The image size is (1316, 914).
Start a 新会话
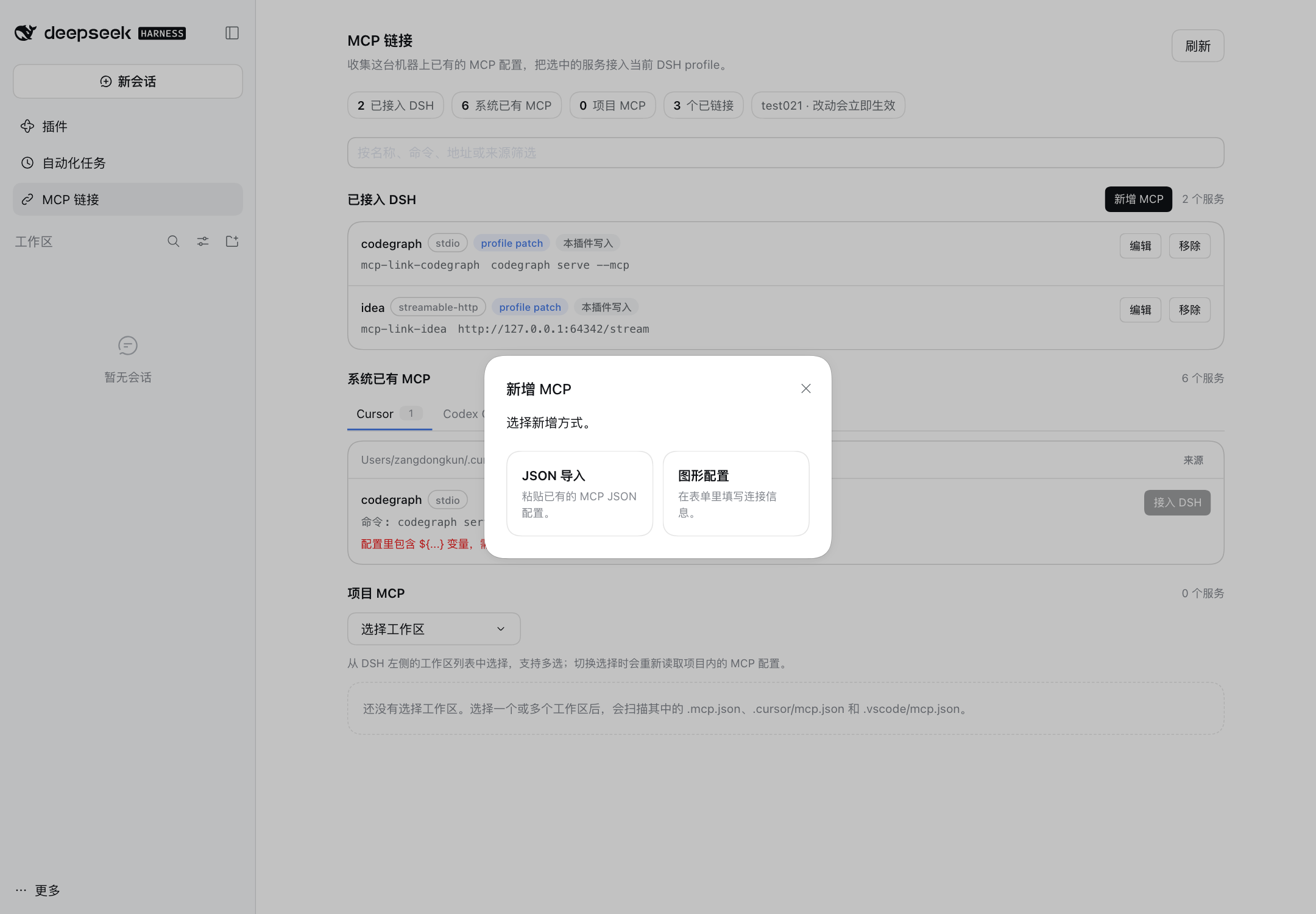(128, 82)
